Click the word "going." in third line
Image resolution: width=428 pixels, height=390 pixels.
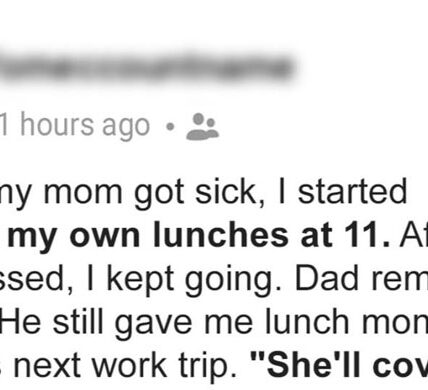233,280
